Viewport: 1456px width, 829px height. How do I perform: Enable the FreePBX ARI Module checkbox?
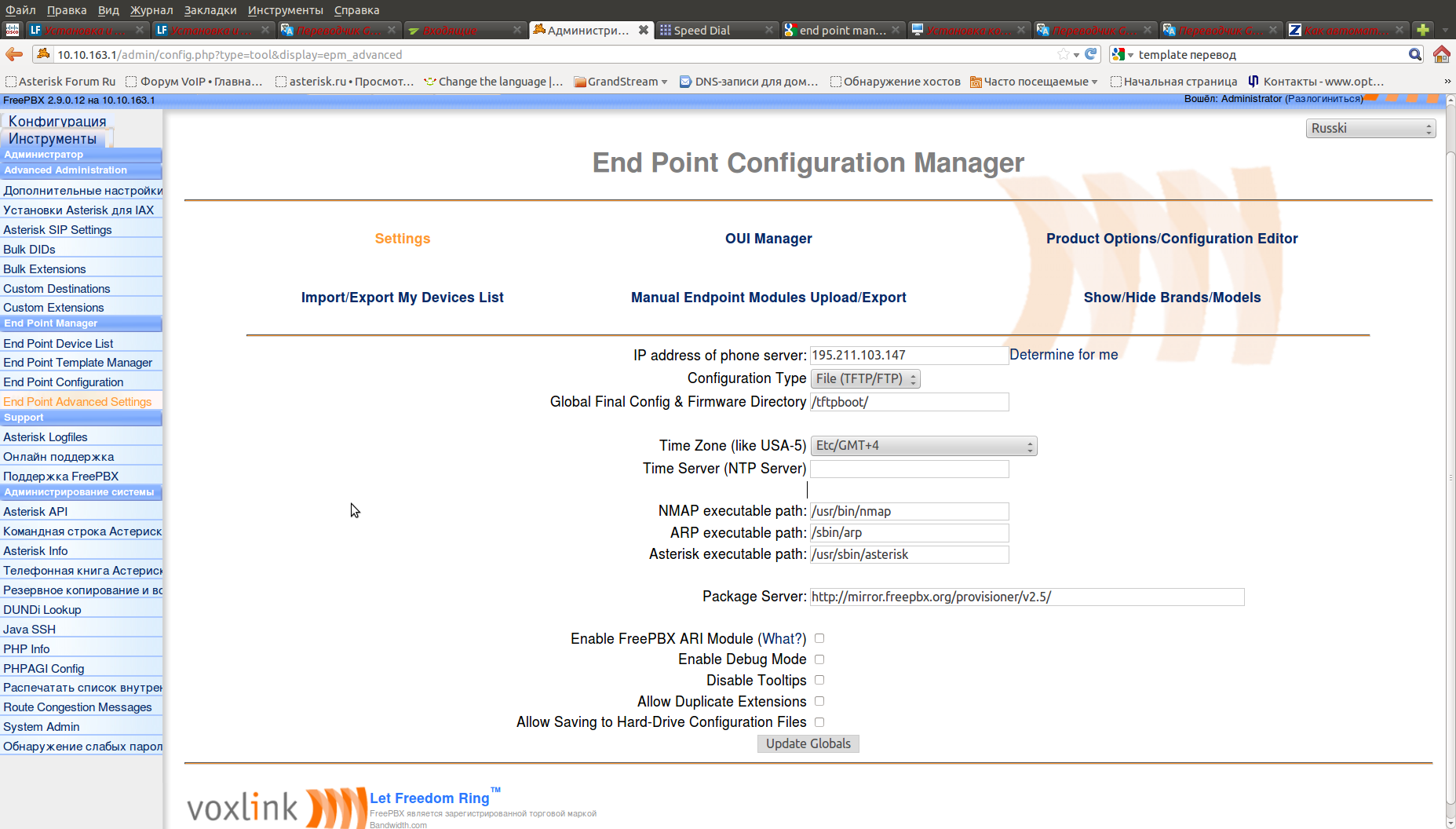pos(819,638)
